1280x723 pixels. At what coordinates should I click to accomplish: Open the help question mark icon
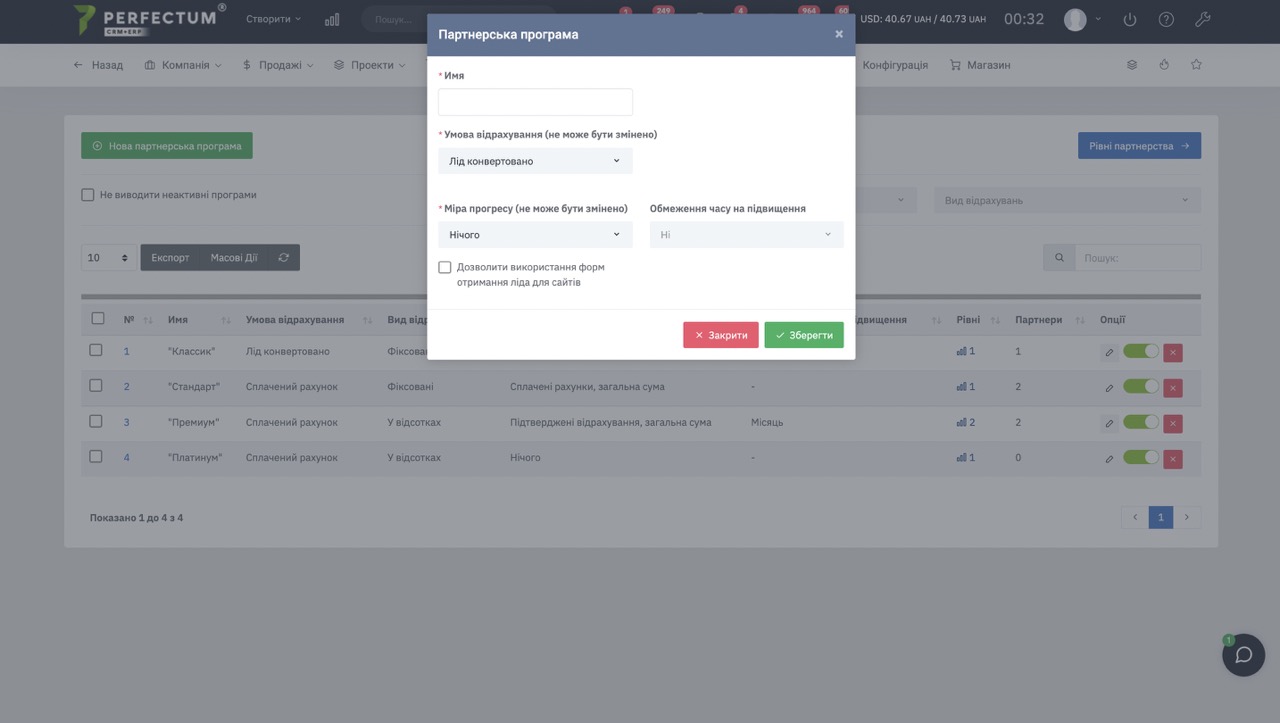(1166, 19)
